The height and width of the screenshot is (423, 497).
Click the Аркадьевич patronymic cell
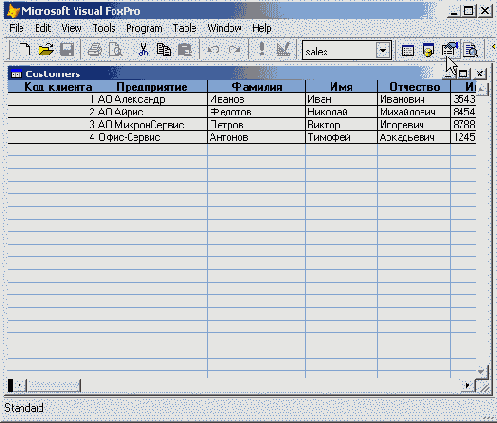coord(414,137)
